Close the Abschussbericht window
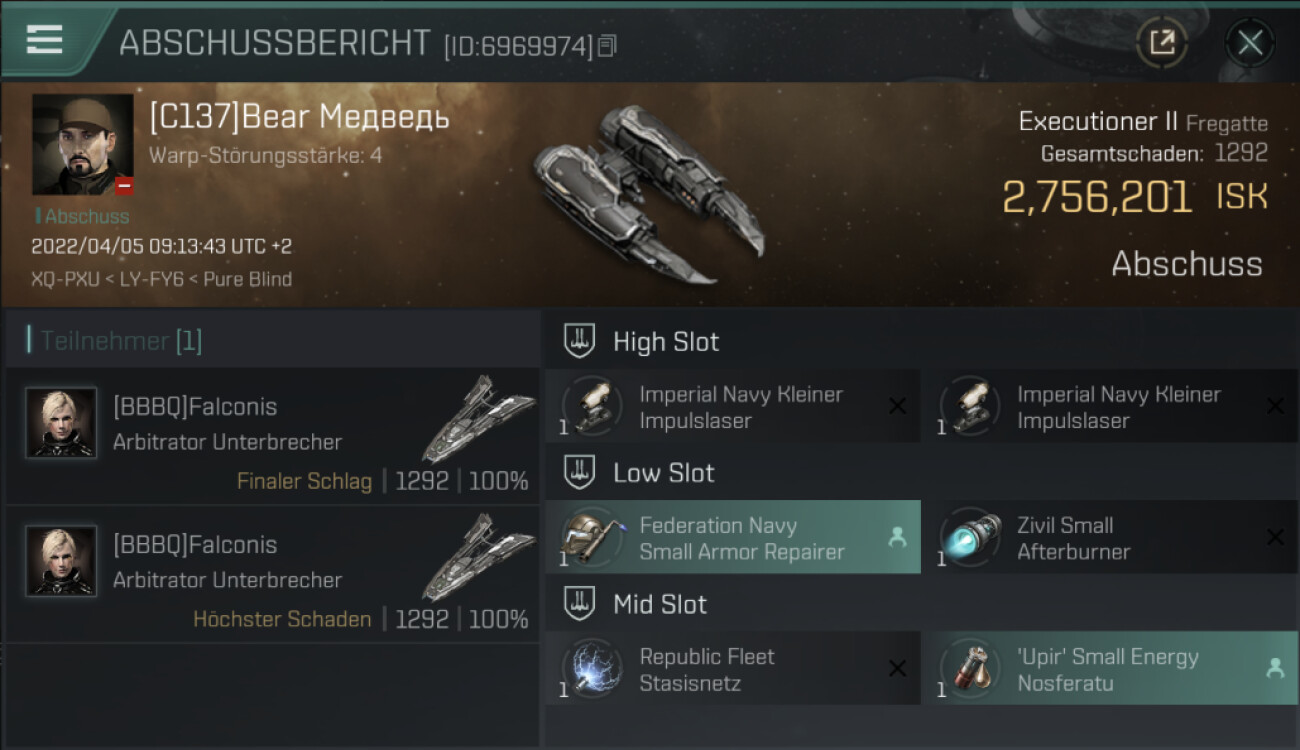The image size is (1300, 750). click(1249, 42)
